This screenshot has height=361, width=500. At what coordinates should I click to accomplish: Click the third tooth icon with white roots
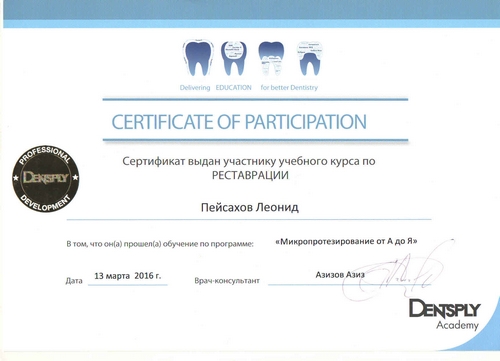[x=272, y=58]
